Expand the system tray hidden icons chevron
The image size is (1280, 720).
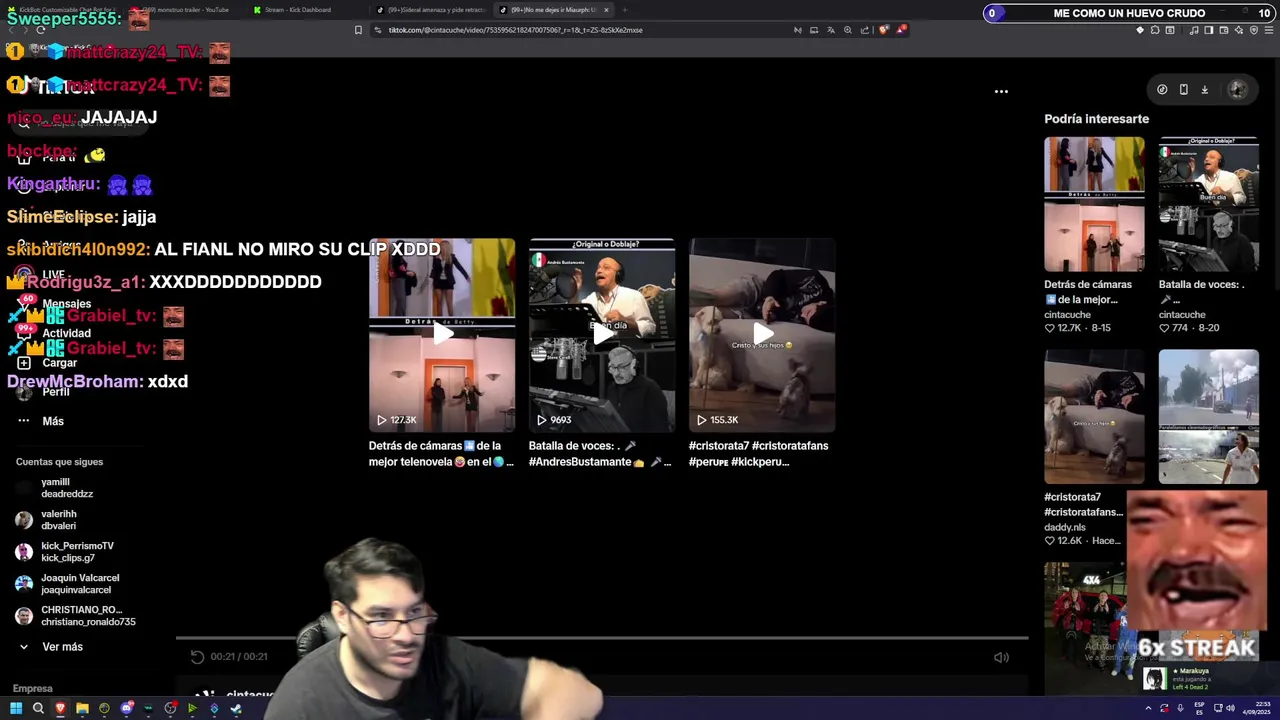pyautogui.click(x=1147, y=708)
